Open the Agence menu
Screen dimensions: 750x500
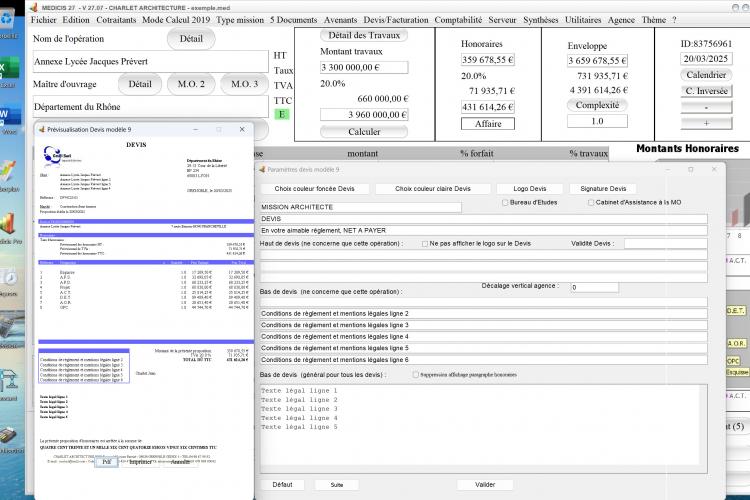[x=621, y=20]
